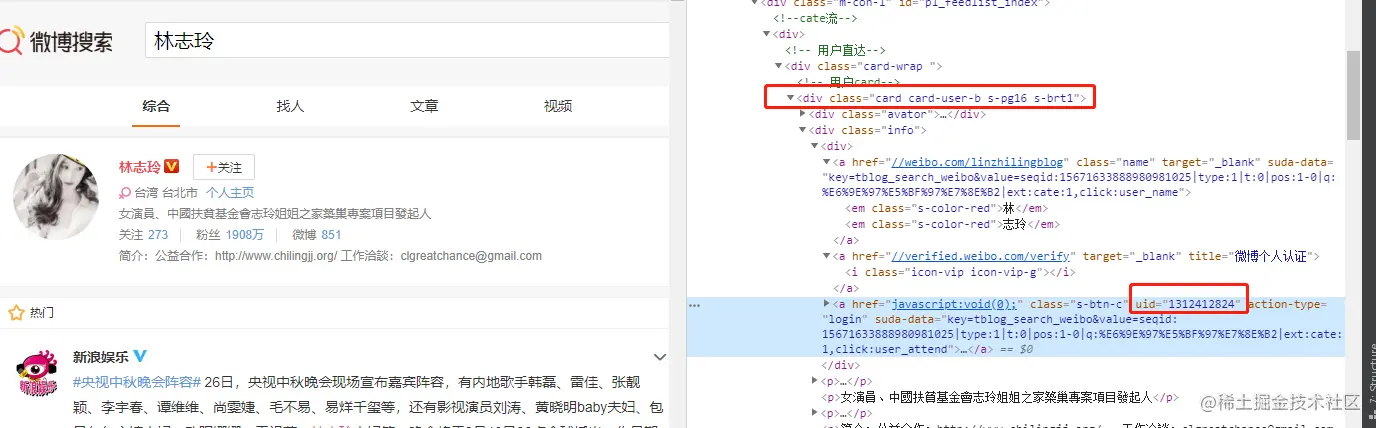The width and height of the screenshot is (1376, 428).
Task: Open the 微博 post count 851
Action: pos(331,235)
